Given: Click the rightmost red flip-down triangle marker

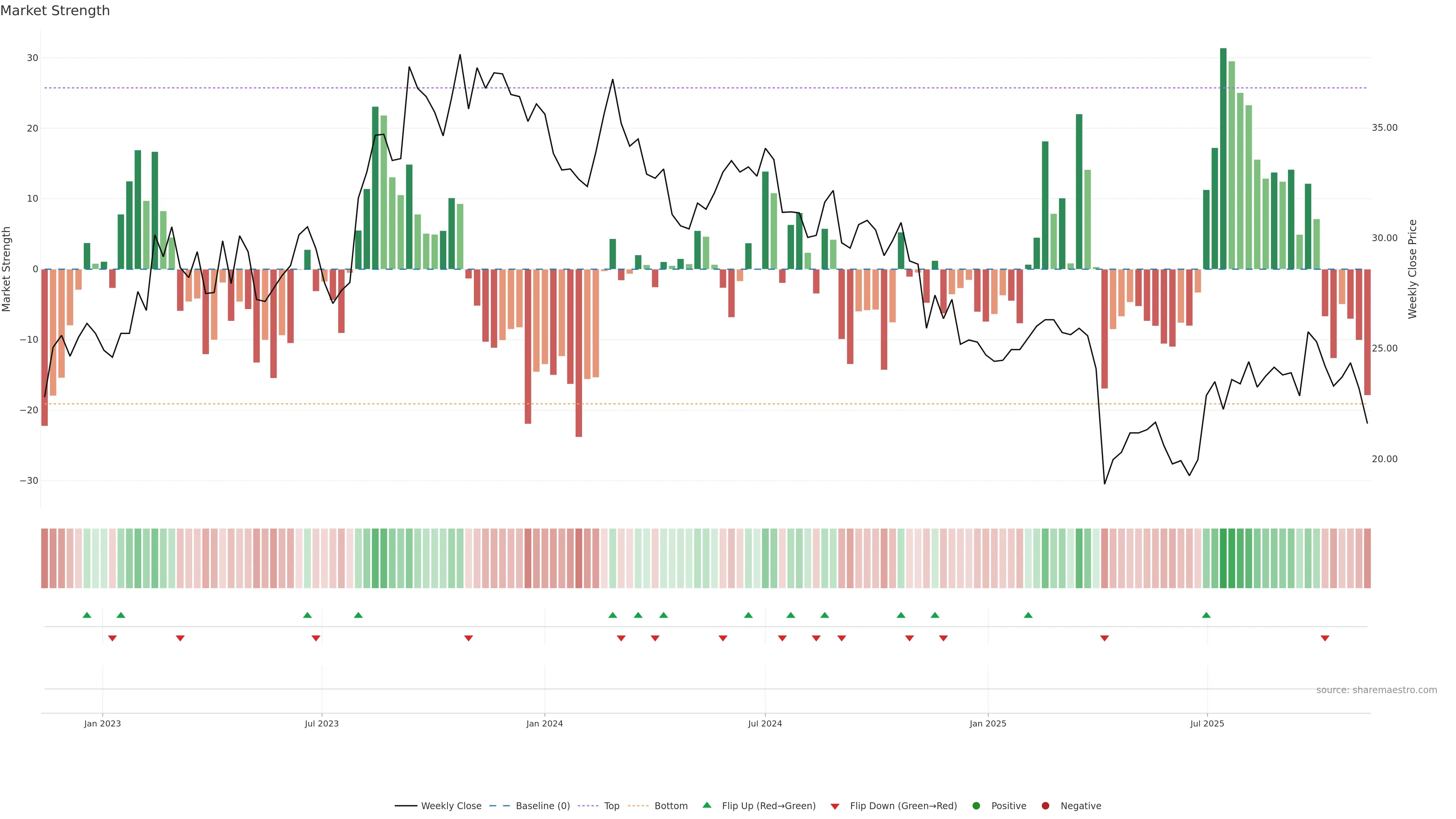Looking at the screenshot, I should (1325, 638).
